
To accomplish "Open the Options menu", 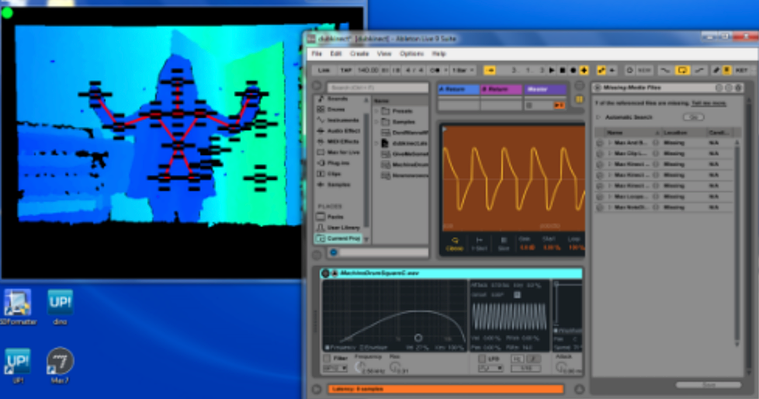I will point(411,54).
